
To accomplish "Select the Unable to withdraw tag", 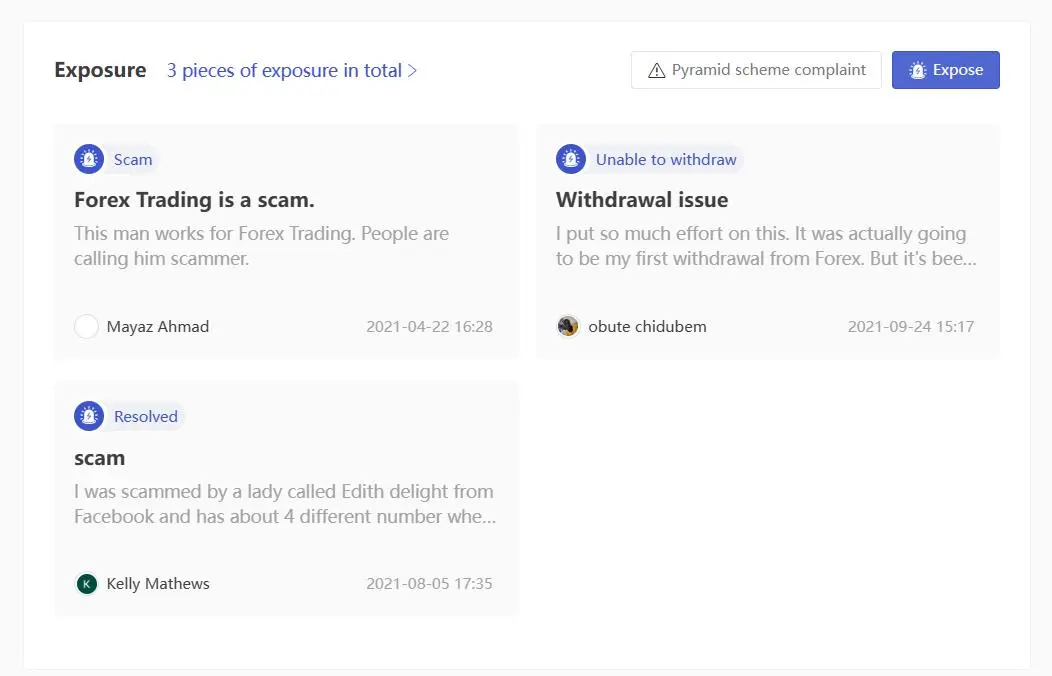I will (x=666, y=160).
